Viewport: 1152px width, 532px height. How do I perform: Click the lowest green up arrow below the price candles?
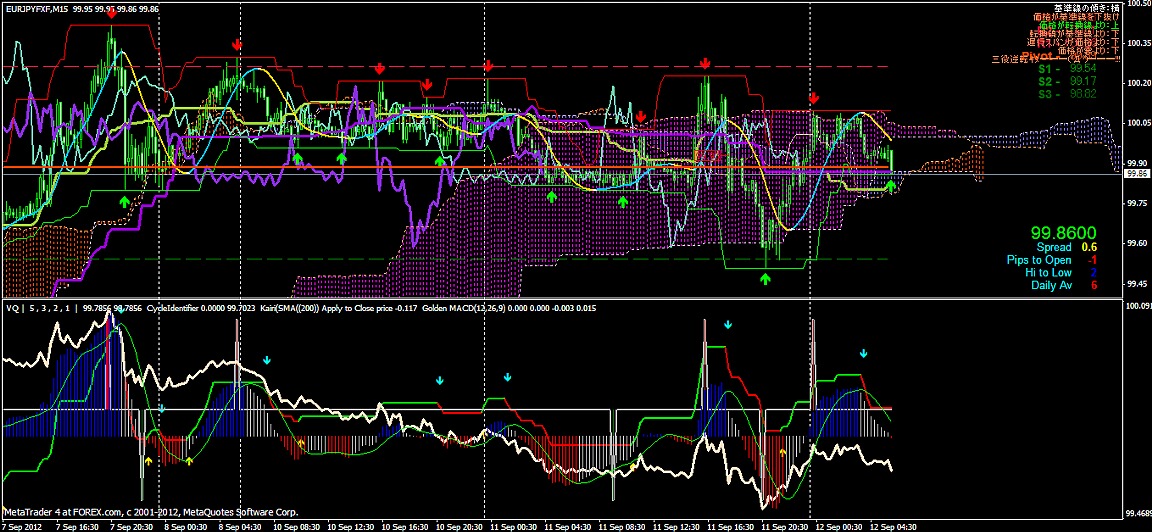pyautogui.click(x=766, y=280)
